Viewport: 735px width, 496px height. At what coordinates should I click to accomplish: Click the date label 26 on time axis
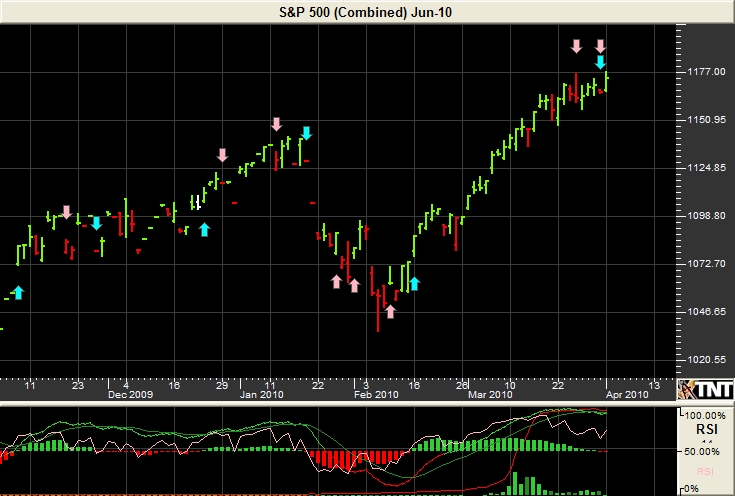pos(462,385)
